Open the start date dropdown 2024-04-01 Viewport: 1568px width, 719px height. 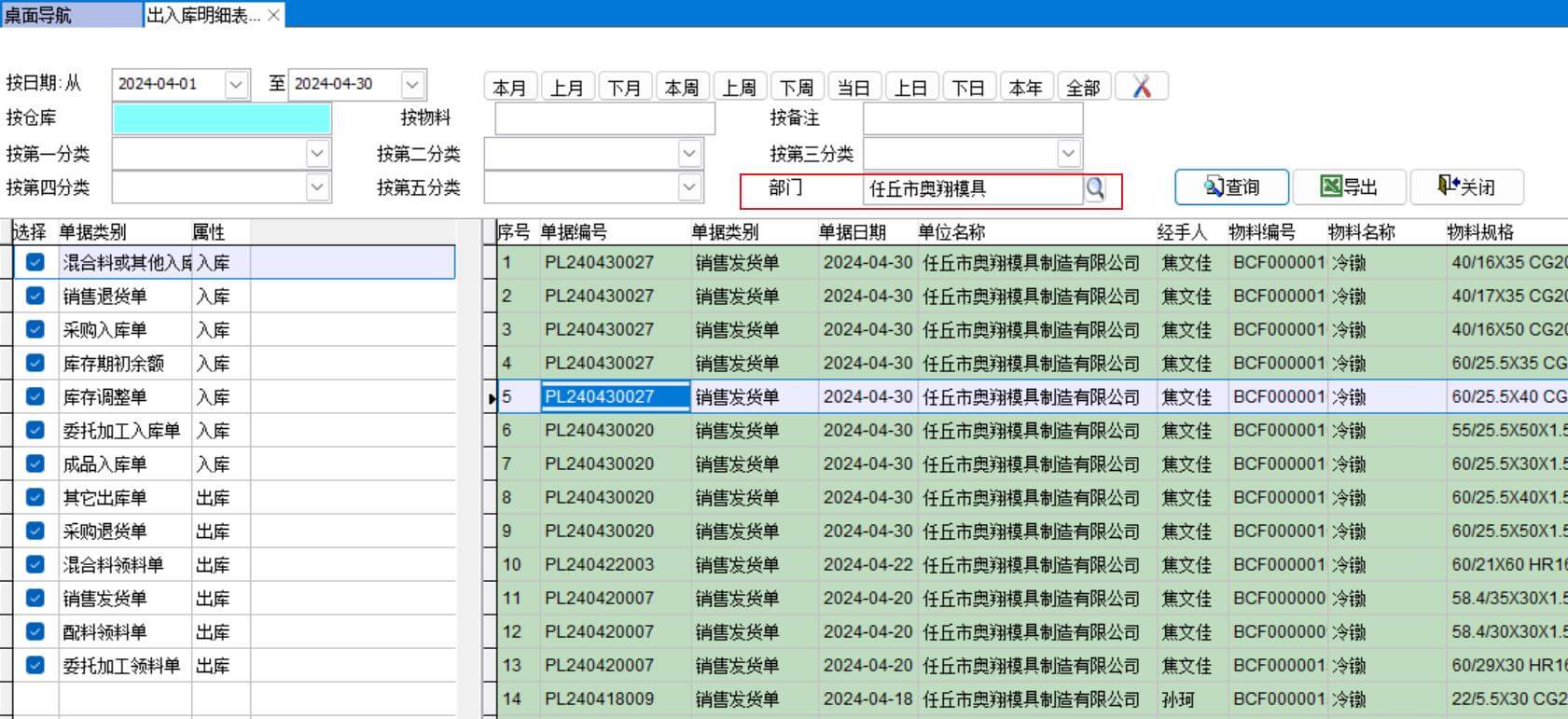pos(236,84)
